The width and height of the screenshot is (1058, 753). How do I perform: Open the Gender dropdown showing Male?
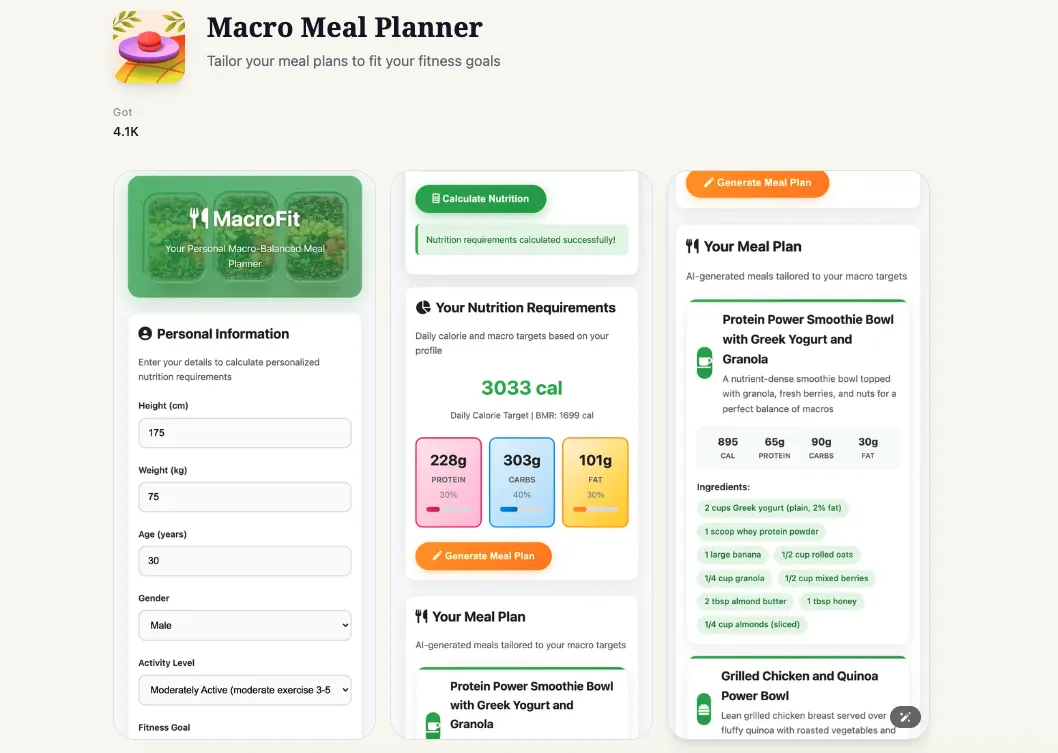(x=245, y=625)
